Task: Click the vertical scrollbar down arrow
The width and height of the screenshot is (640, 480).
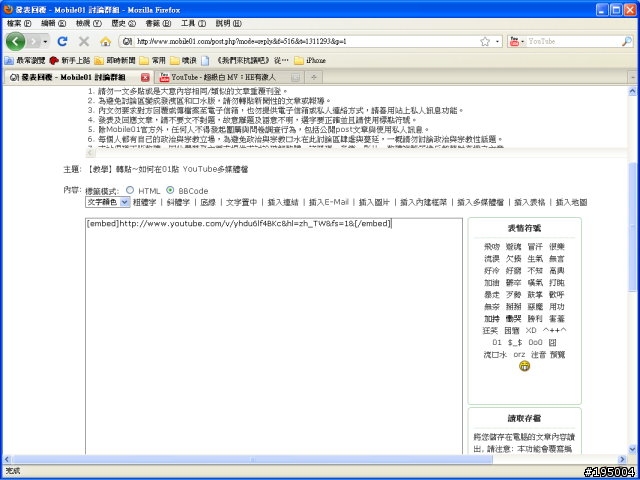Action: 632,449
